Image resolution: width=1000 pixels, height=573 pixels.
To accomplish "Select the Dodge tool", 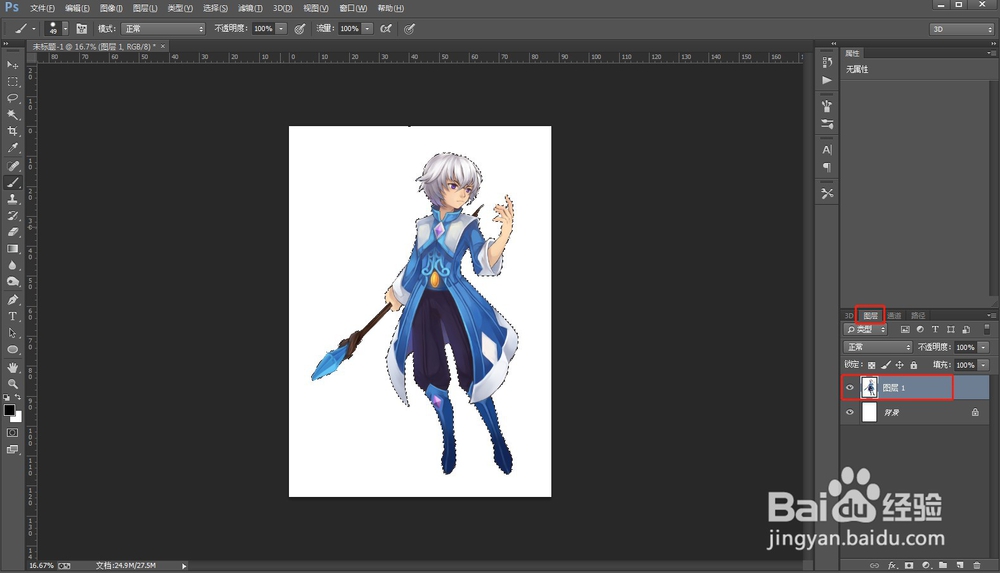I will tap(12, 282).
